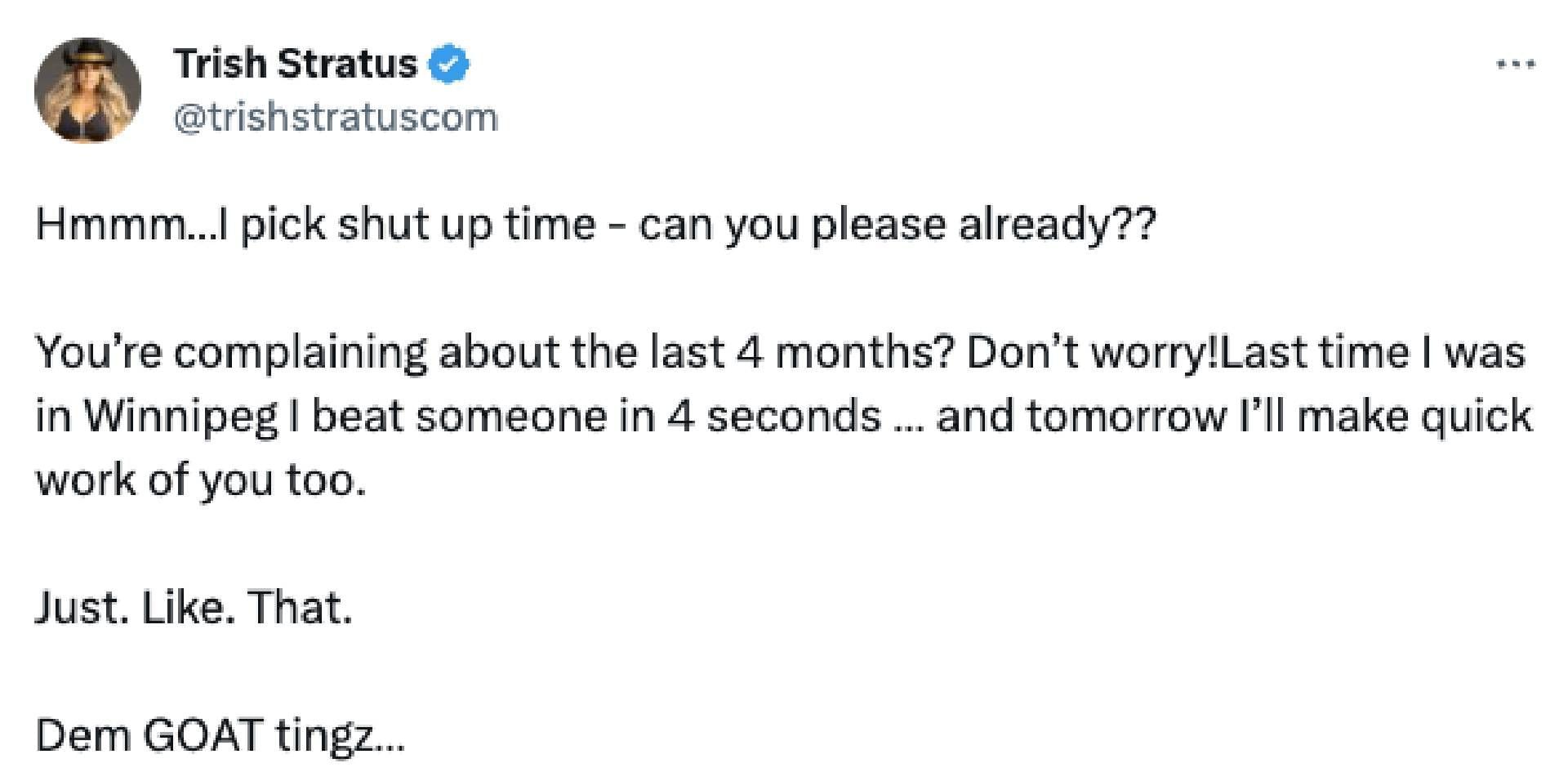Click the word "tomorrow" in the tweet
This screenshot has height=772, width=1568.
click(x=1127, y=417)
